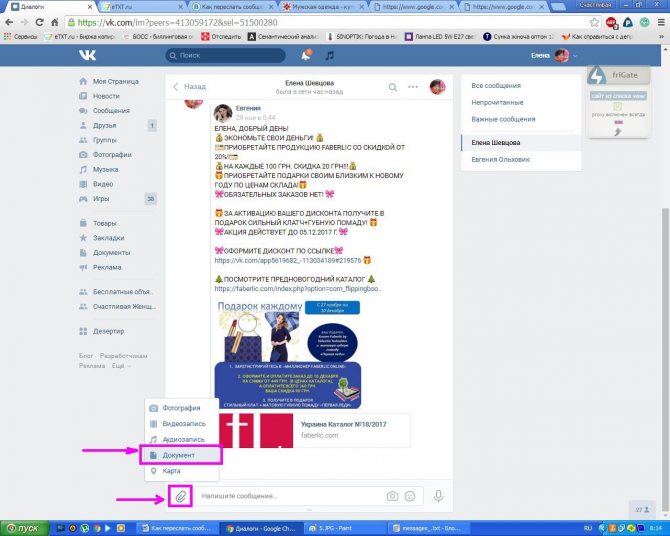Choose Карта in the attachment menu
The width and height of the screenshot is (670, 536).
click(x=171, y=471)
